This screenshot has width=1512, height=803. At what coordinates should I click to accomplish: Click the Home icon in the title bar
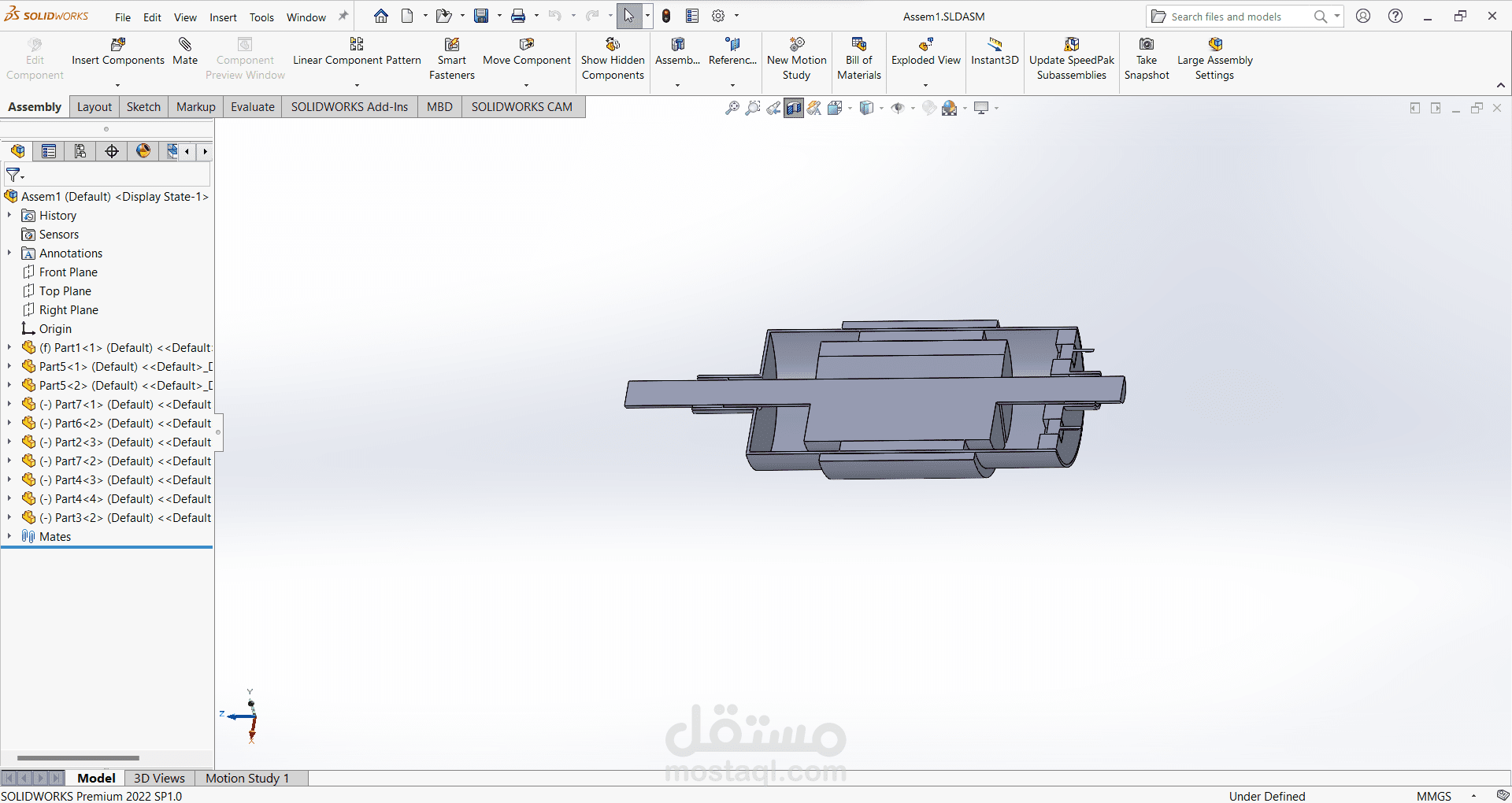coord(381,16)
